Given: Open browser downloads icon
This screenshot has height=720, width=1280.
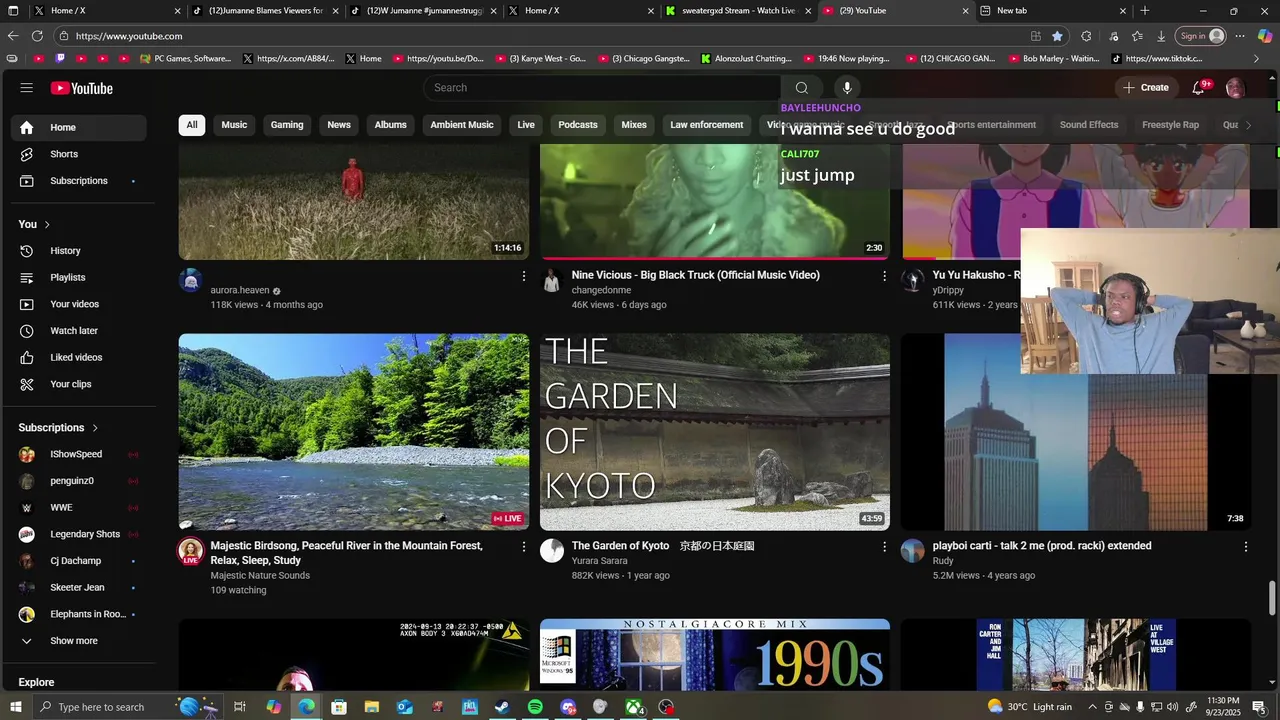Looking at the screenshot, I should (1161, 36).
